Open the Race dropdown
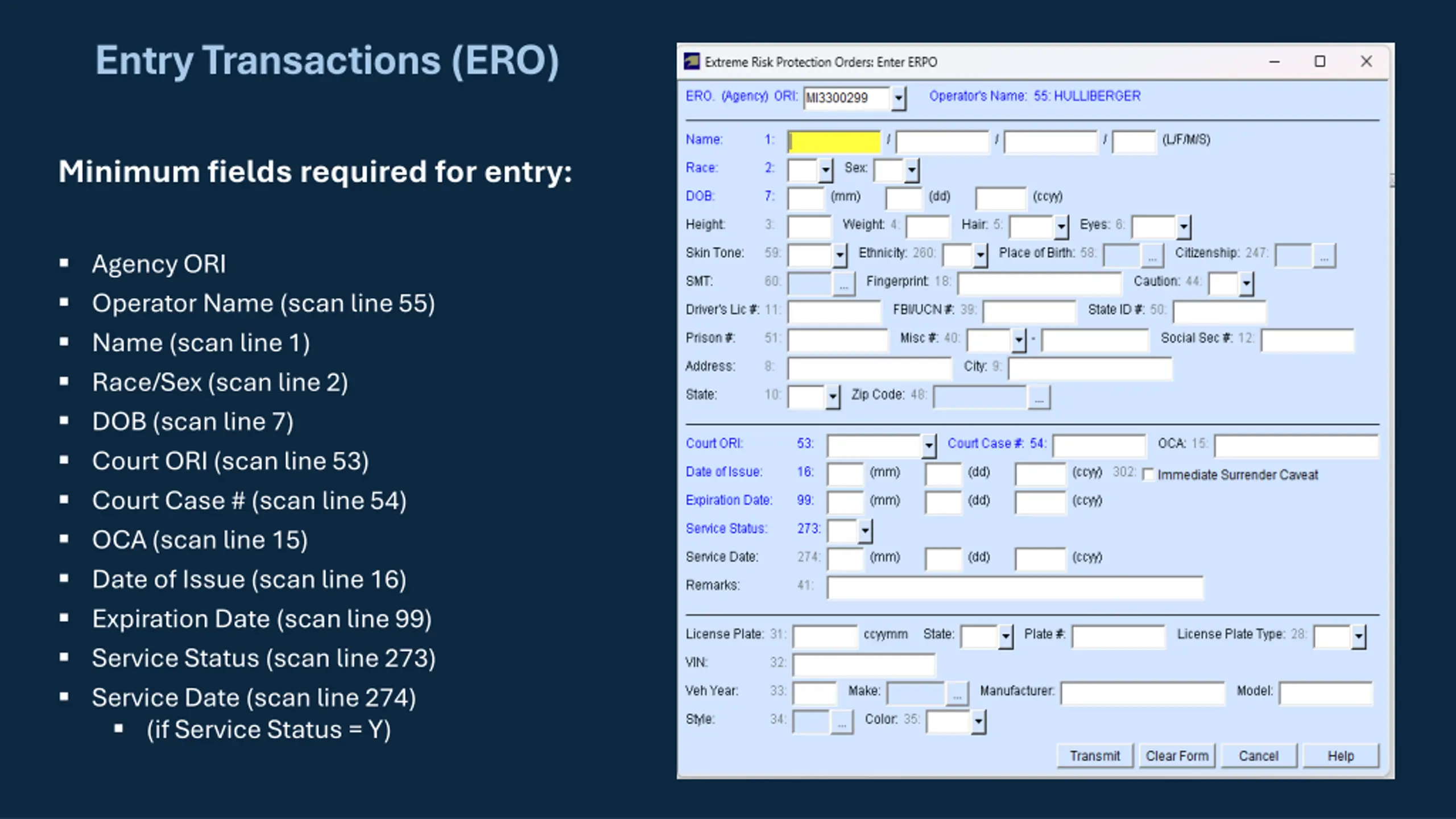Image resolution: width=1456 pixels, height=819 pixels. click(x=826, y=170)
